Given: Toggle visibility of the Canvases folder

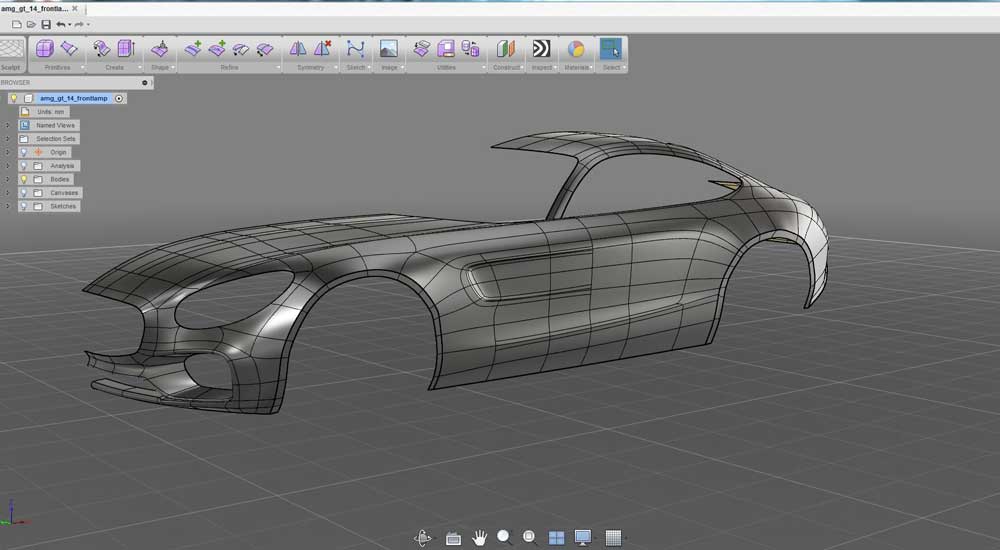Looking at the screenshot, I should pos(24,193).
